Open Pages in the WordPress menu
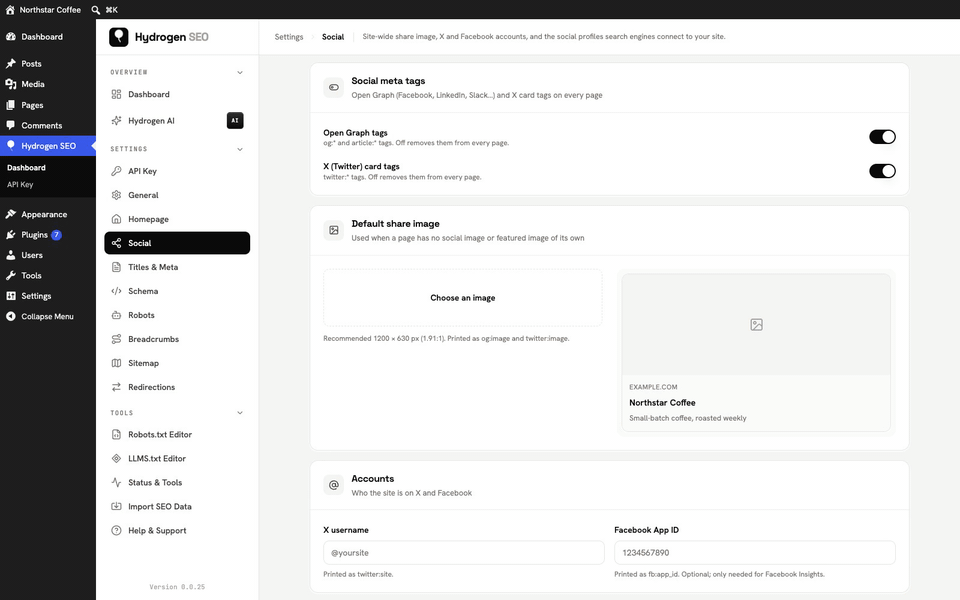The height and width of the screenshot is (600, 960). click(48, 105)
